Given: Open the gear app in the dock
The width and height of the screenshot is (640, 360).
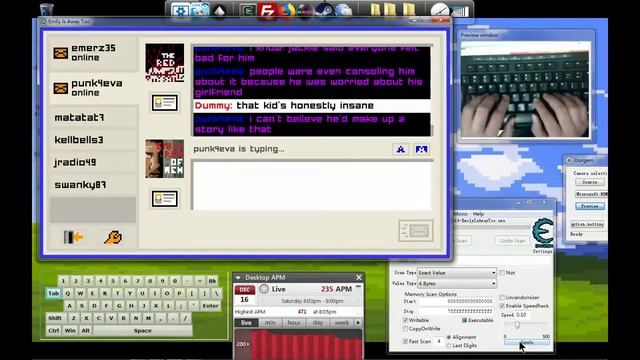Looking at the screenshot, I should pos(180,10).
